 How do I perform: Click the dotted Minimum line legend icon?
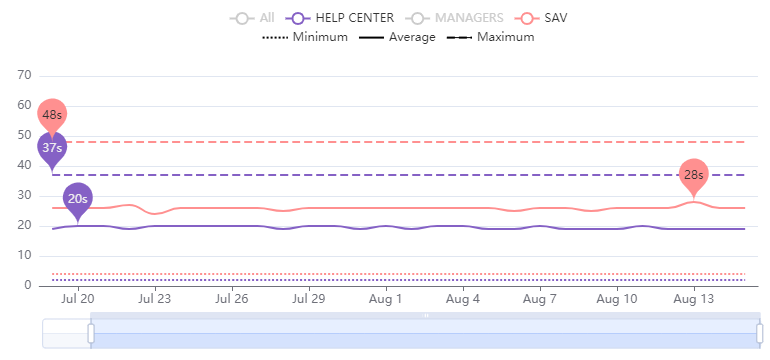(x=275, y=37)
